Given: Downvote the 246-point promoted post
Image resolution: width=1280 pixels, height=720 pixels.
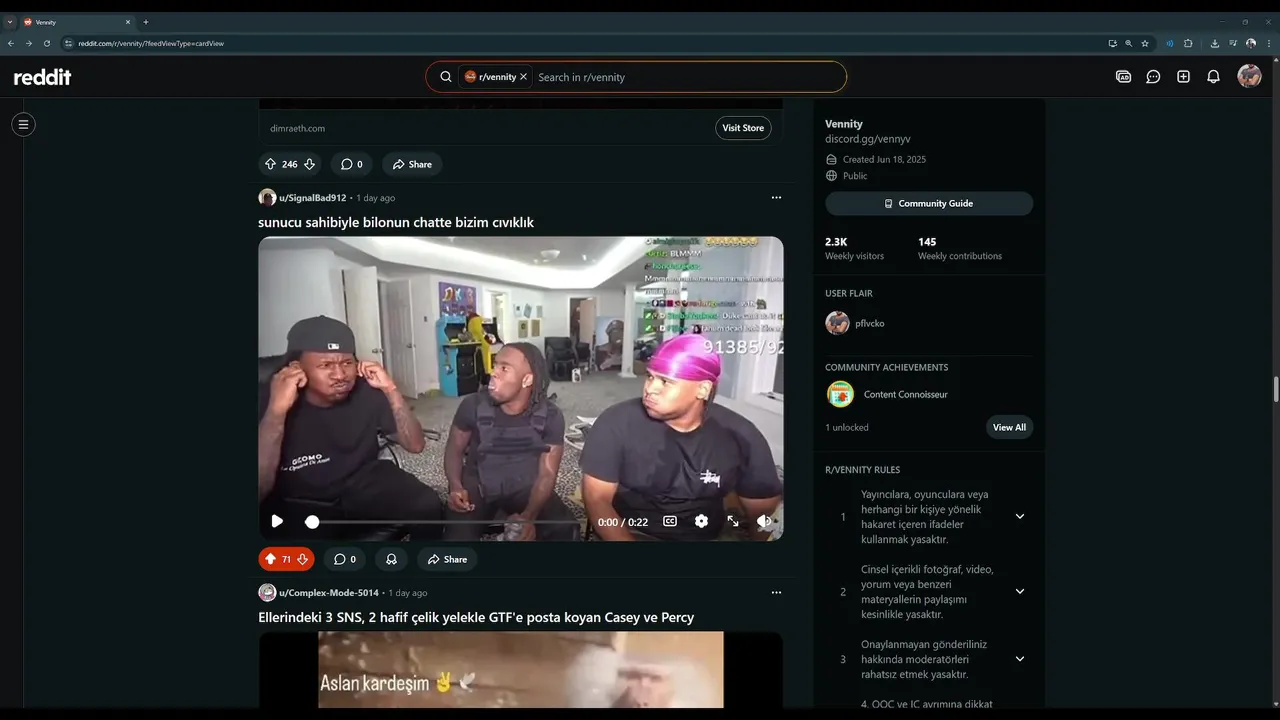Looking at the screenshot, I should 309,164.
